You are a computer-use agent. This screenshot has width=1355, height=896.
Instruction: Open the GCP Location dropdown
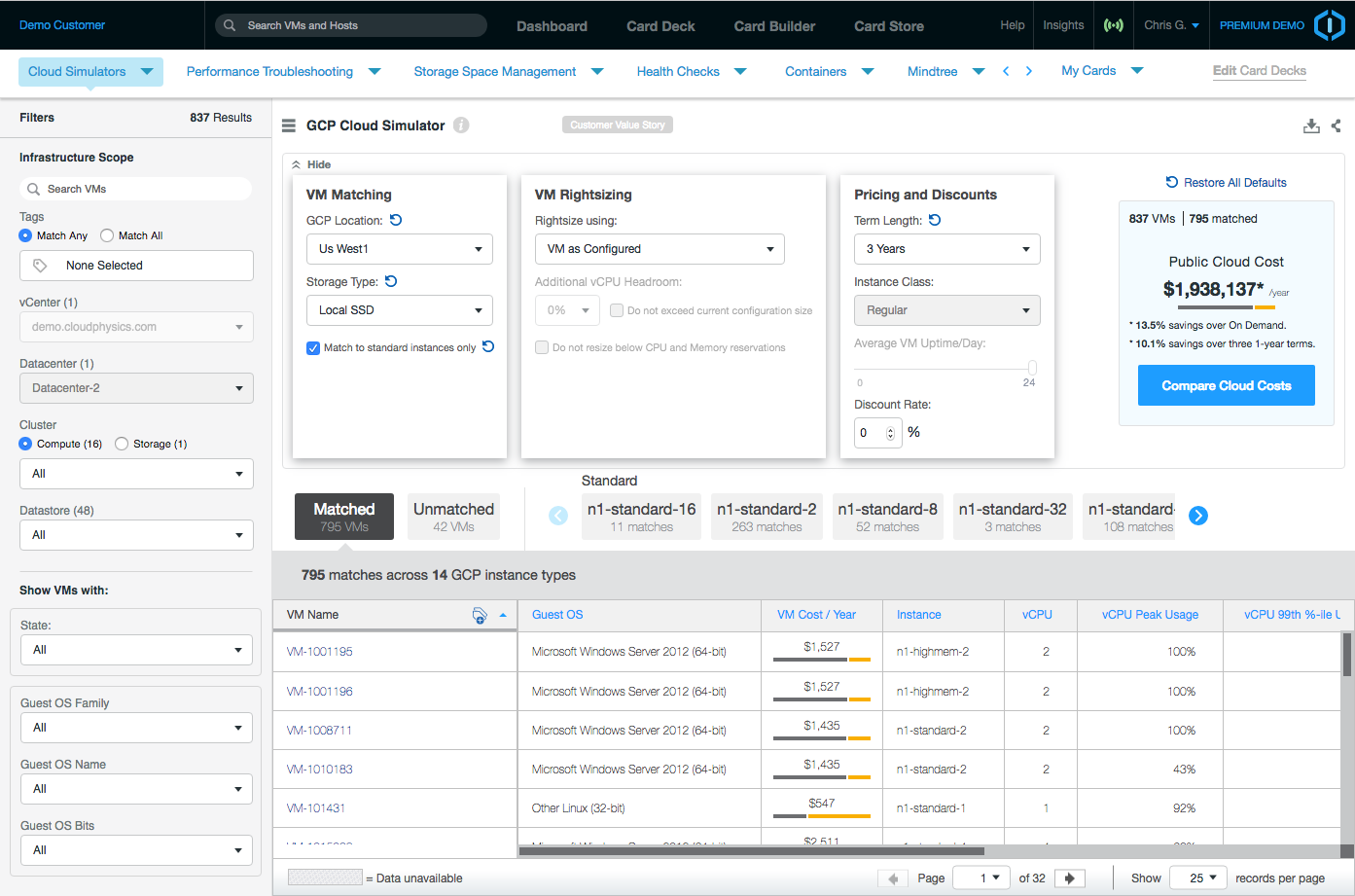coord(399,249)
